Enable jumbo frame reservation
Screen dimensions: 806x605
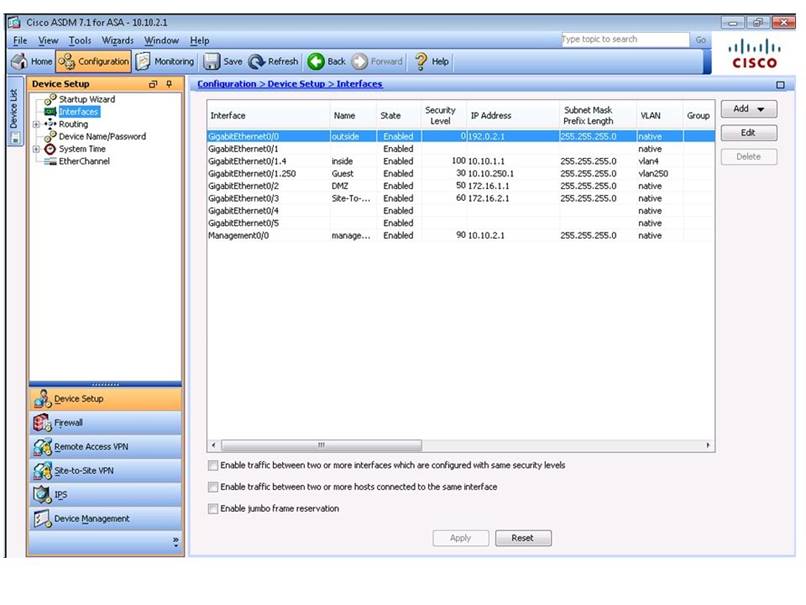(x=212, y=509)
